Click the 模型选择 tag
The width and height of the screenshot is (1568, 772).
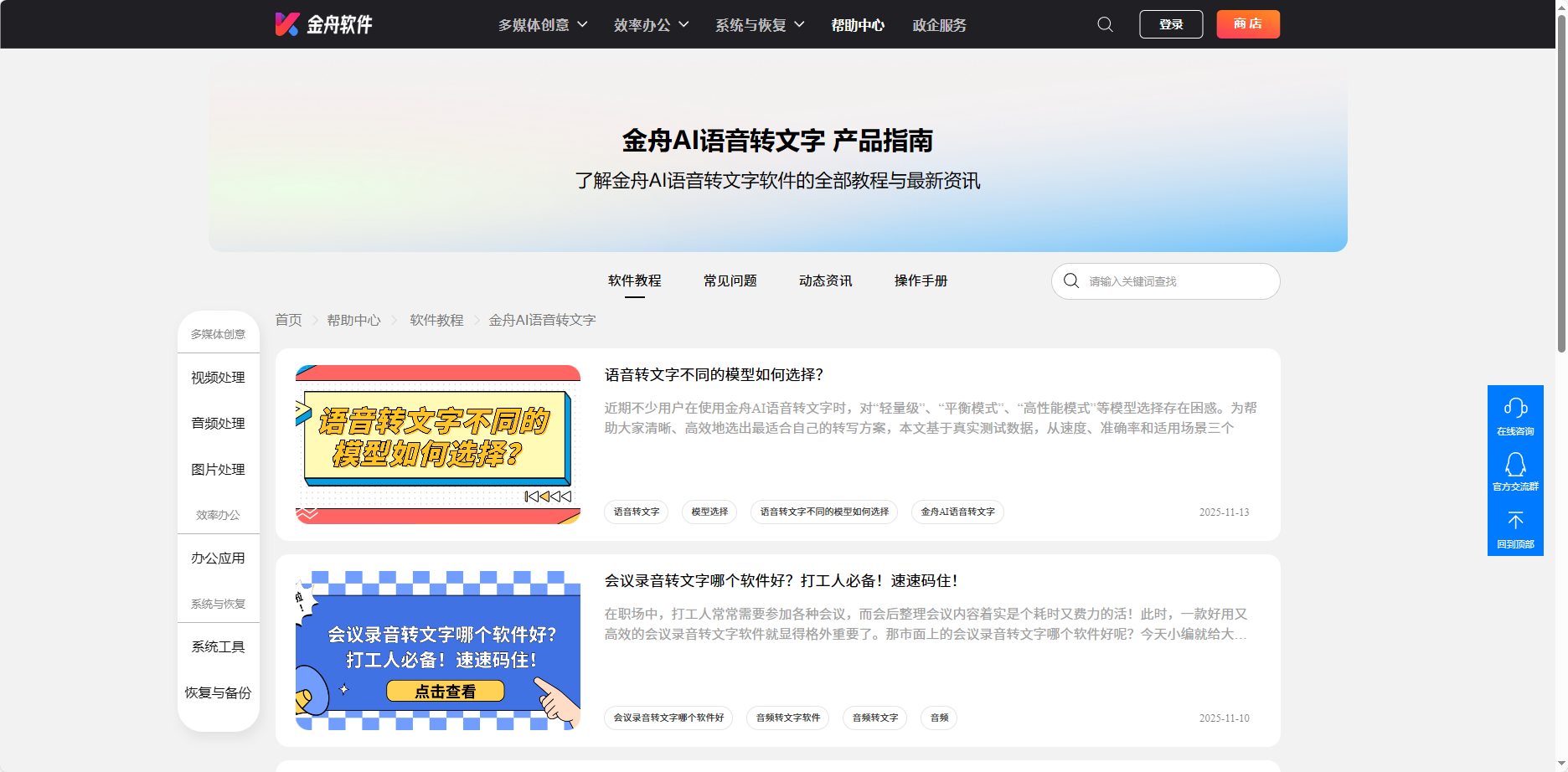[709, 512]
